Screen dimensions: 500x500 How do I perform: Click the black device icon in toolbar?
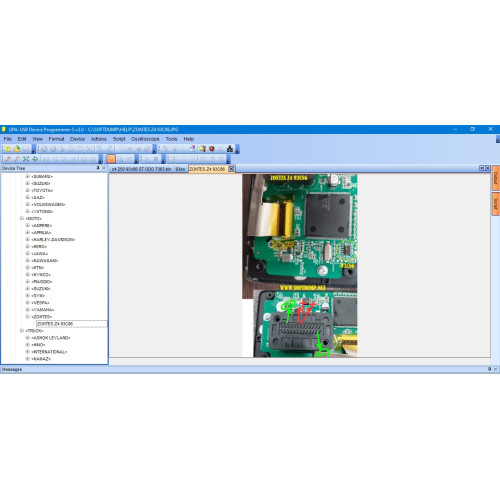pos(230,149)
